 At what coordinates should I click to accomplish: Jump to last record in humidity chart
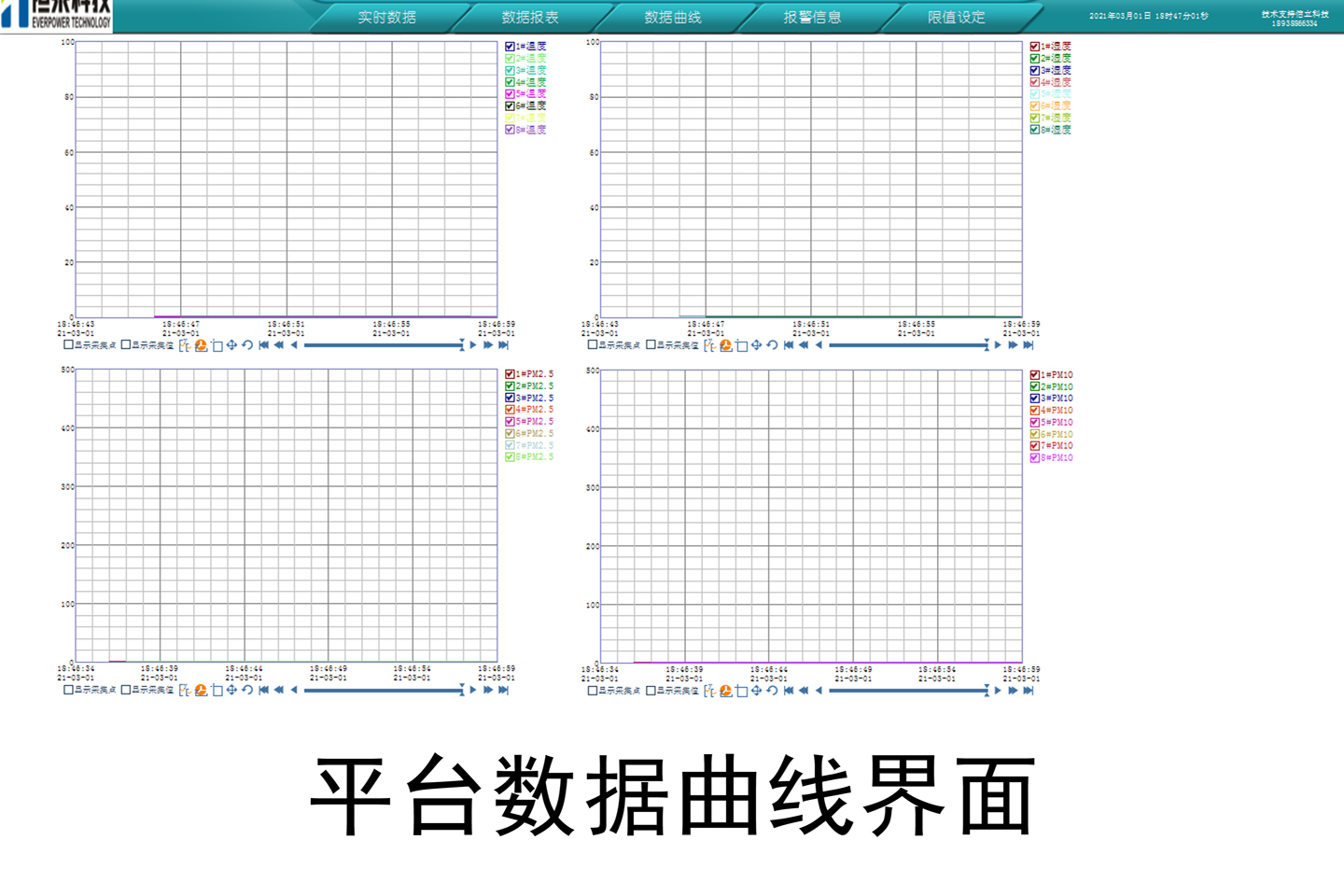pyautogui.click(x=1028, y=345)
